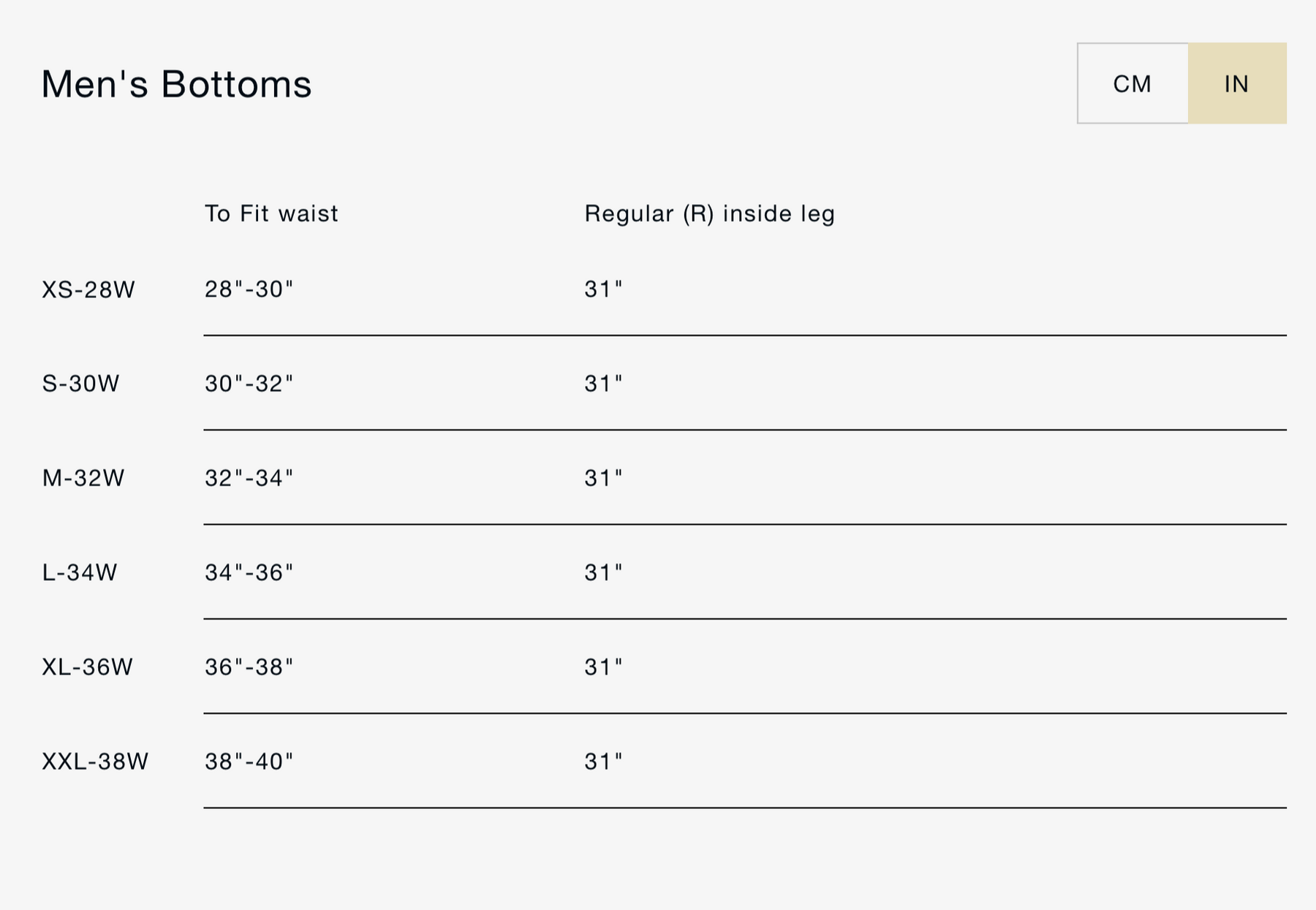Click the inside leg value for XS-28W
Image resolution: width=1316 pixels, height=910 pixels.
[603, 289]
